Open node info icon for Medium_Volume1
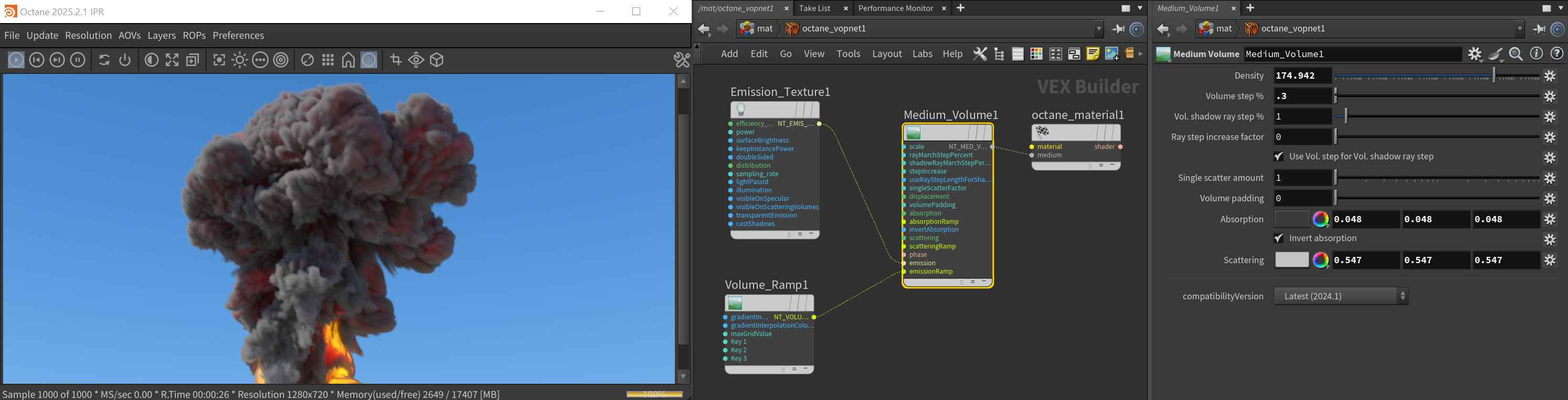This screenshot has width=1568, height=400. pyautogui.click(x=1537, y=54)
